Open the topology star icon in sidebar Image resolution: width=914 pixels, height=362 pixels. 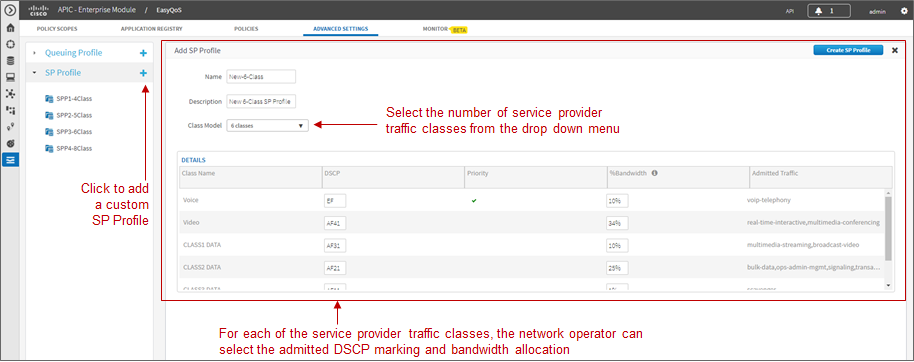point(10,93)
